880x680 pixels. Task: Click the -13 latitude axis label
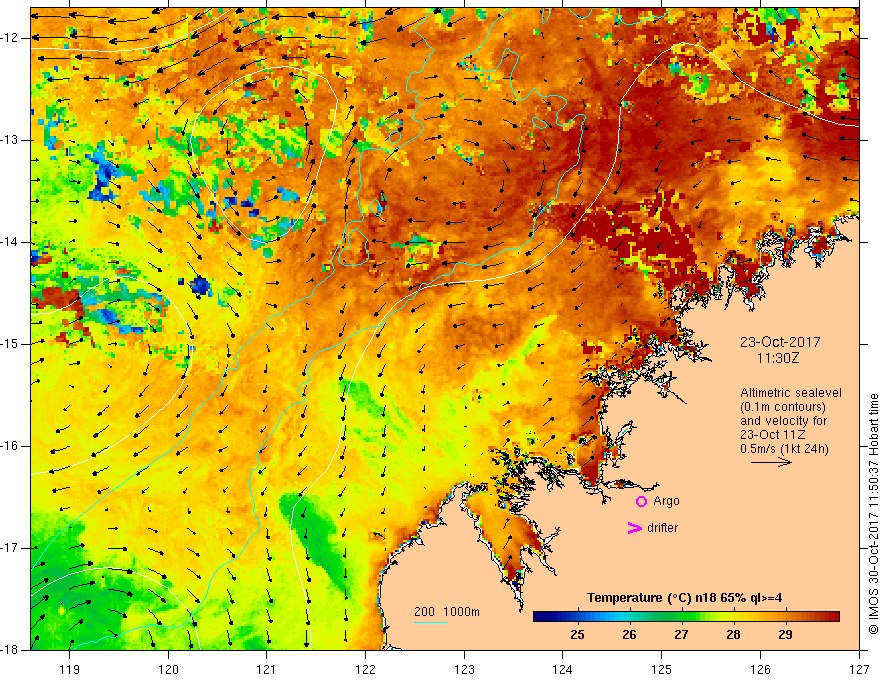click(x=10, y=140)
